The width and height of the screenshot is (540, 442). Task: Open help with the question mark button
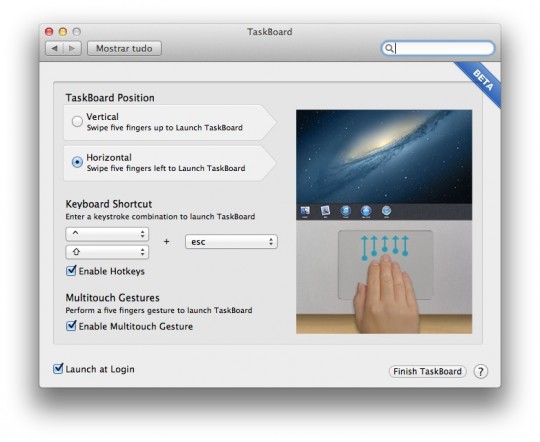click(x=480, y=371)
